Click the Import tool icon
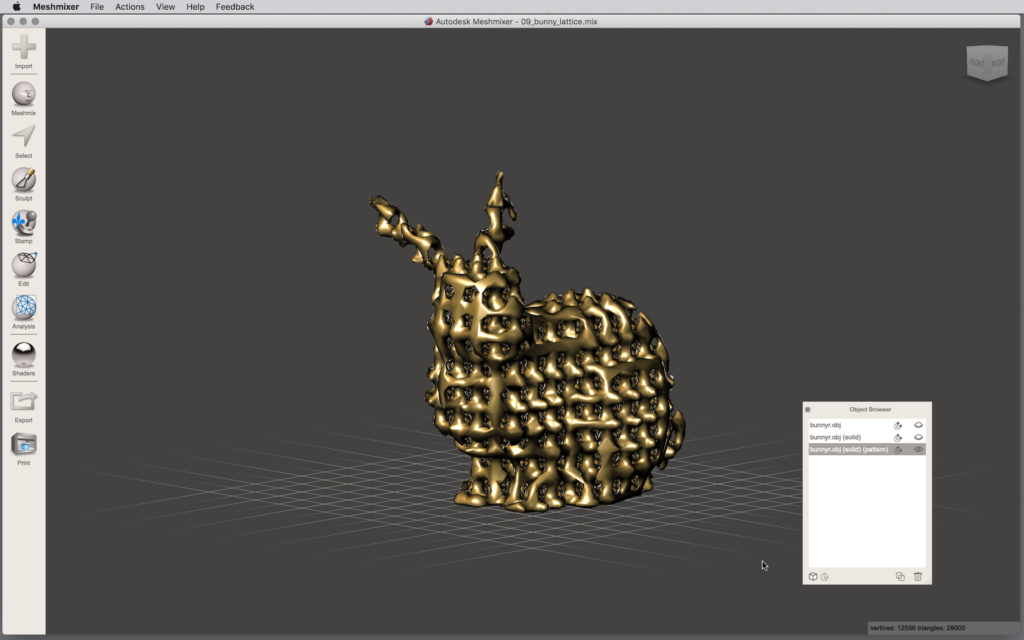The width and height of the screenshot is (1024, 640). 24,47
